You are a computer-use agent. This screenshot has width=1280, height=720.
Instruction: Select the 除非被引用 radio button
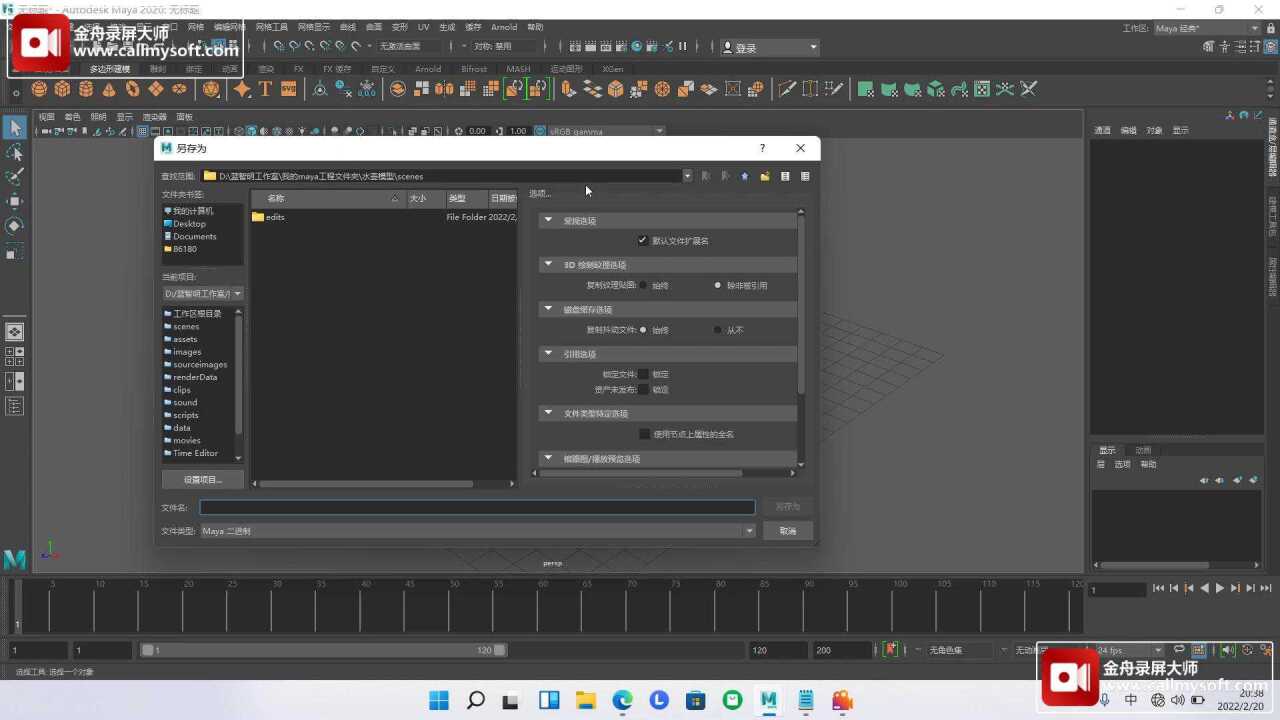click(718, 286)
